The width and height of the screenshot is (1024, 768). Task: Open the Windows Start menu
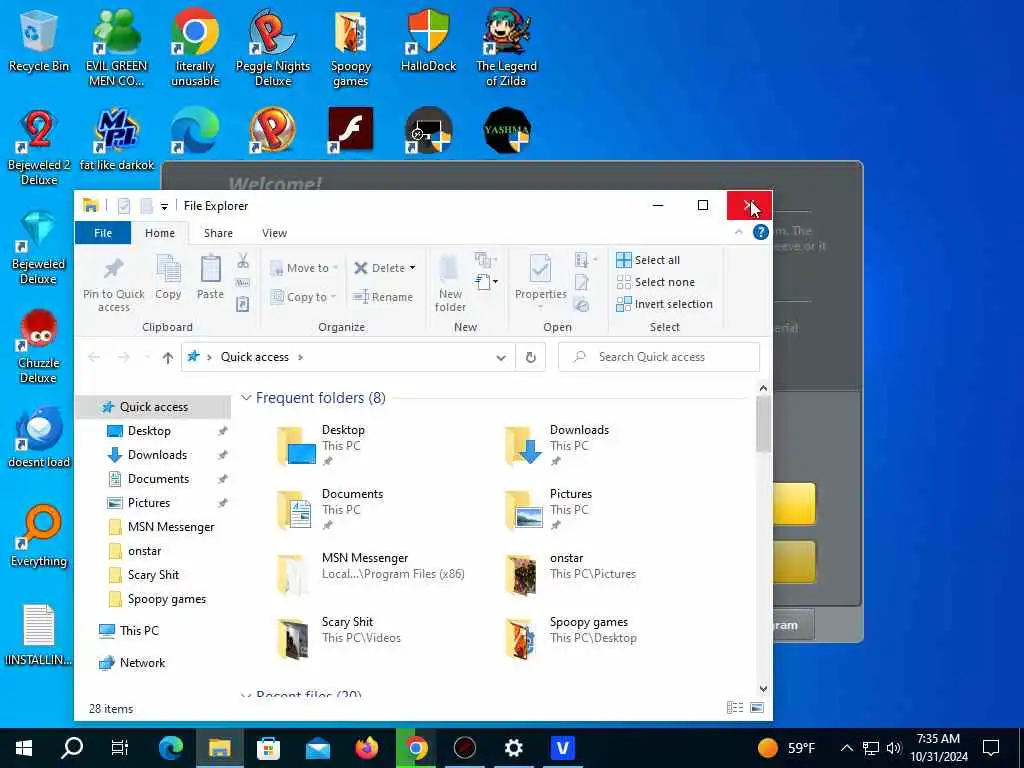coord(24,748)
